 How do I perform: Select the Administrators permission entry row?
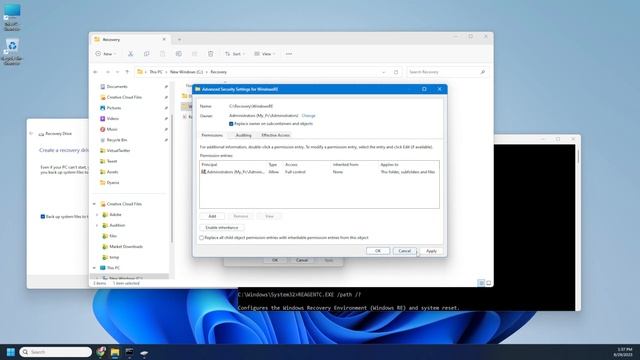pos(319,172)
